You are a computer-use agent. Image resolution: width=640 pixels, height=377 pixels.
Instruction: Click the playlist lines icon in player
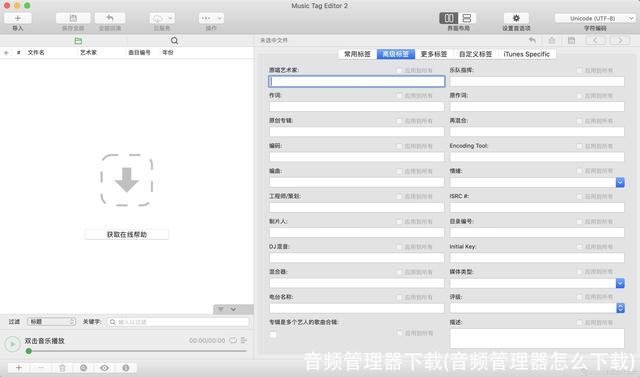point(244,340)
